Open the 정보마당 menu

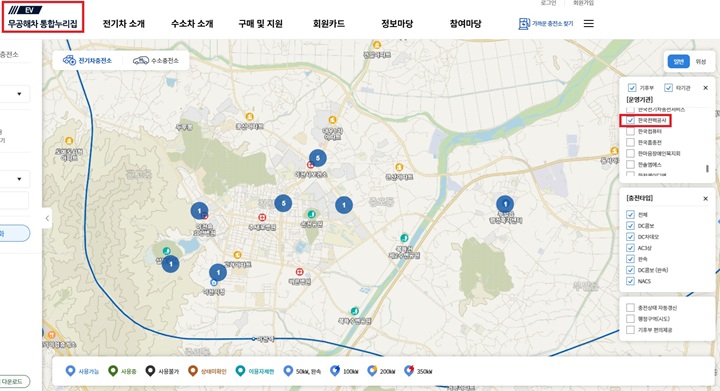point(397,23)
